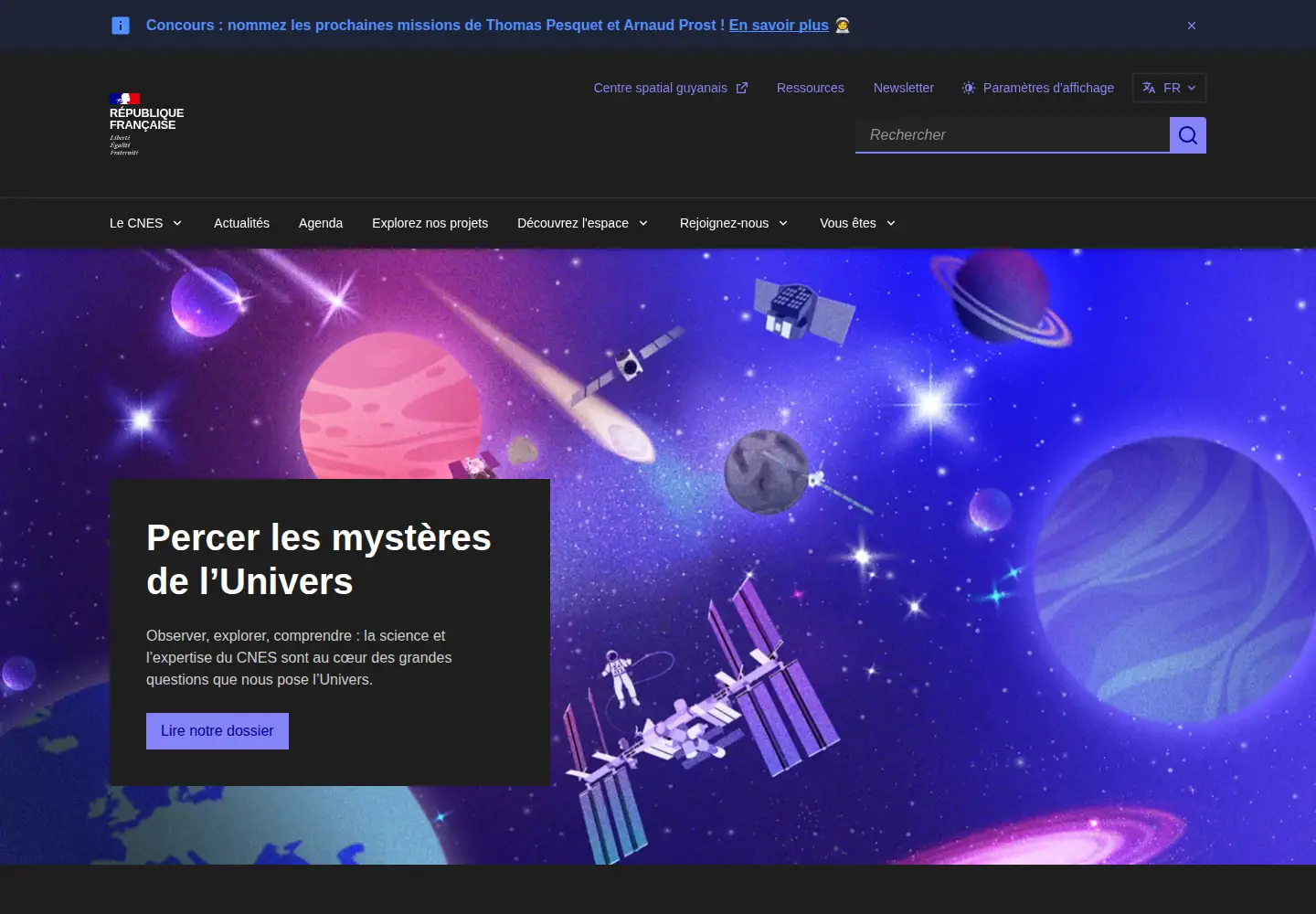Click the translate icon next to FR
Viewport: 1316px width, 914px height.
tap(1149, 88)
